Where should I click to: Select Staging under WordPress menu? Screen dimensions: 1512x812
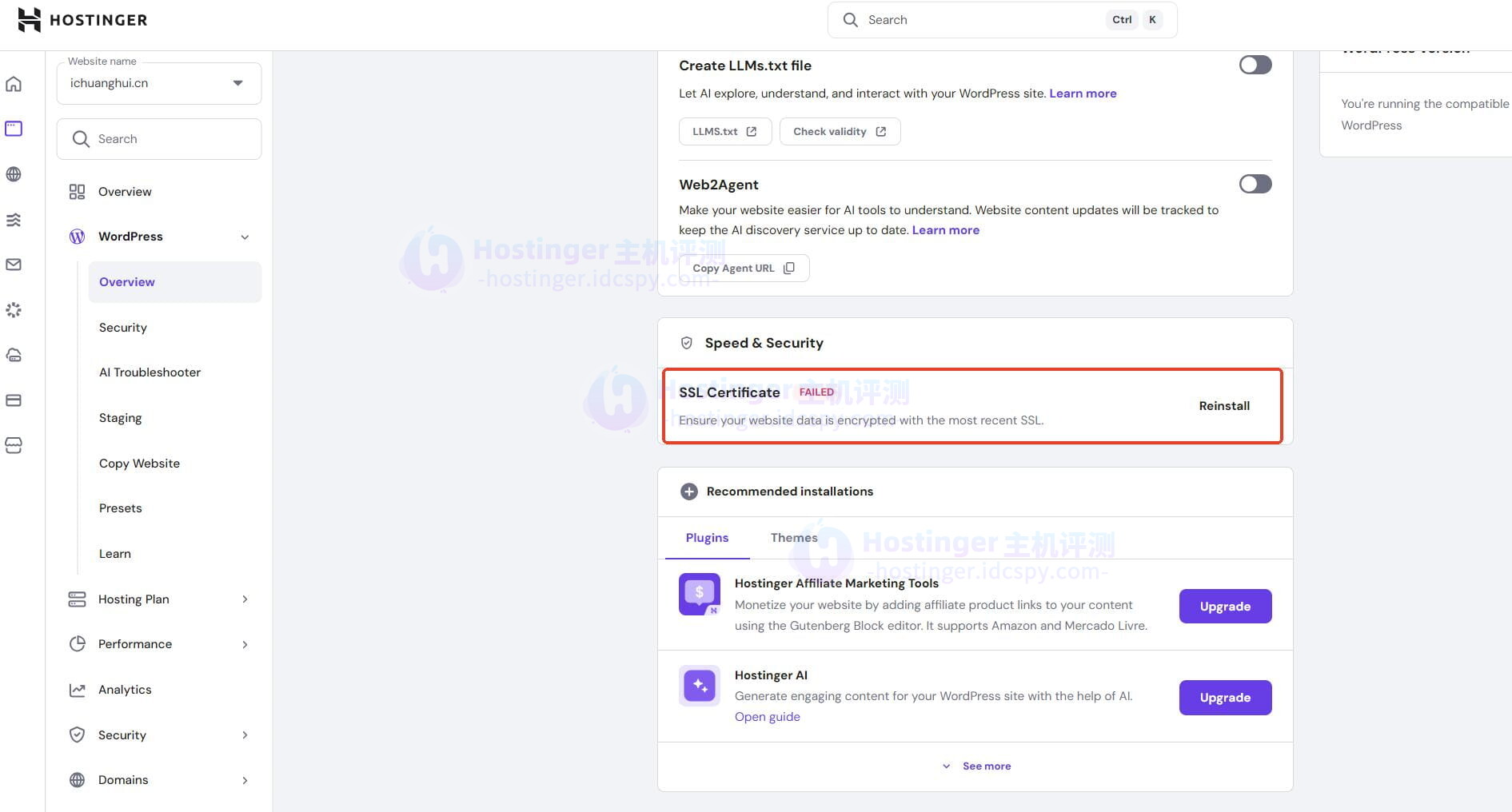click(x=120, y=417)
